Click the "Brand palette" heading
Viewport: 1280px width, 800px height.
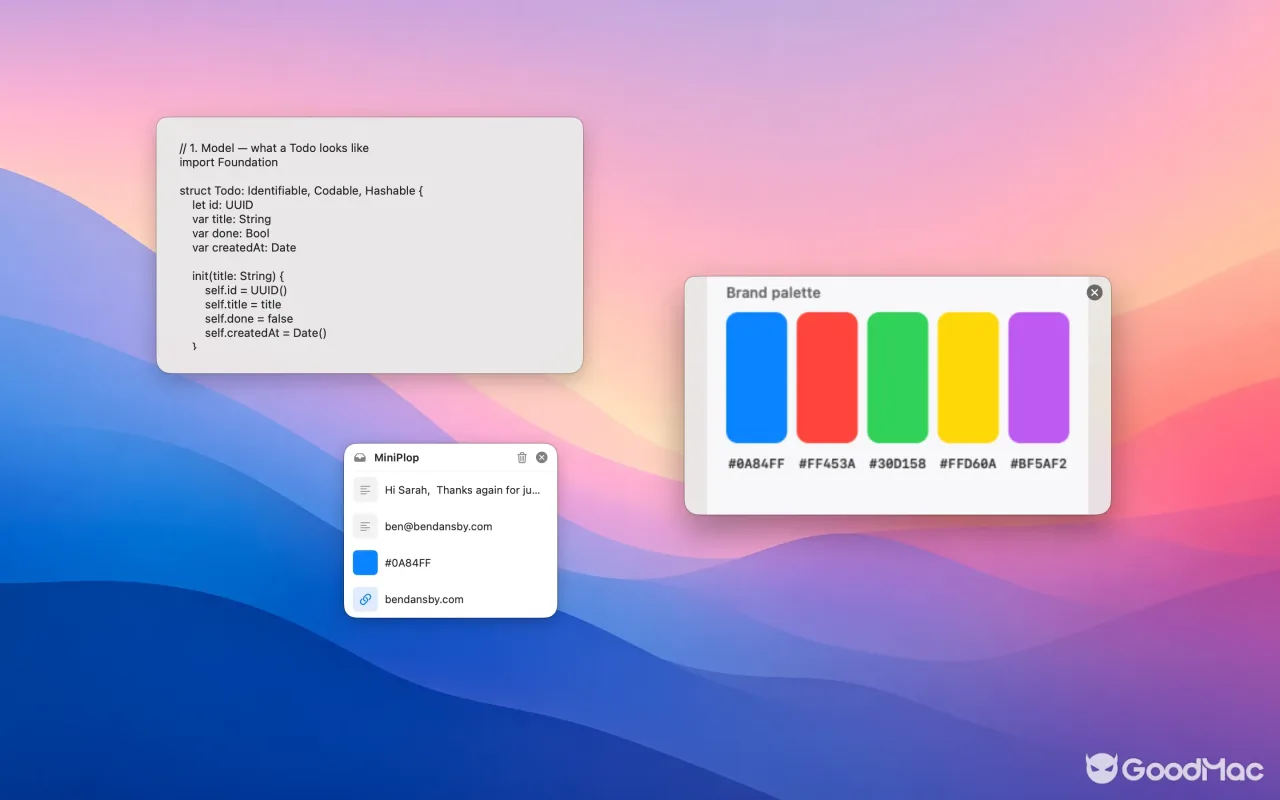tap(773, 293)
